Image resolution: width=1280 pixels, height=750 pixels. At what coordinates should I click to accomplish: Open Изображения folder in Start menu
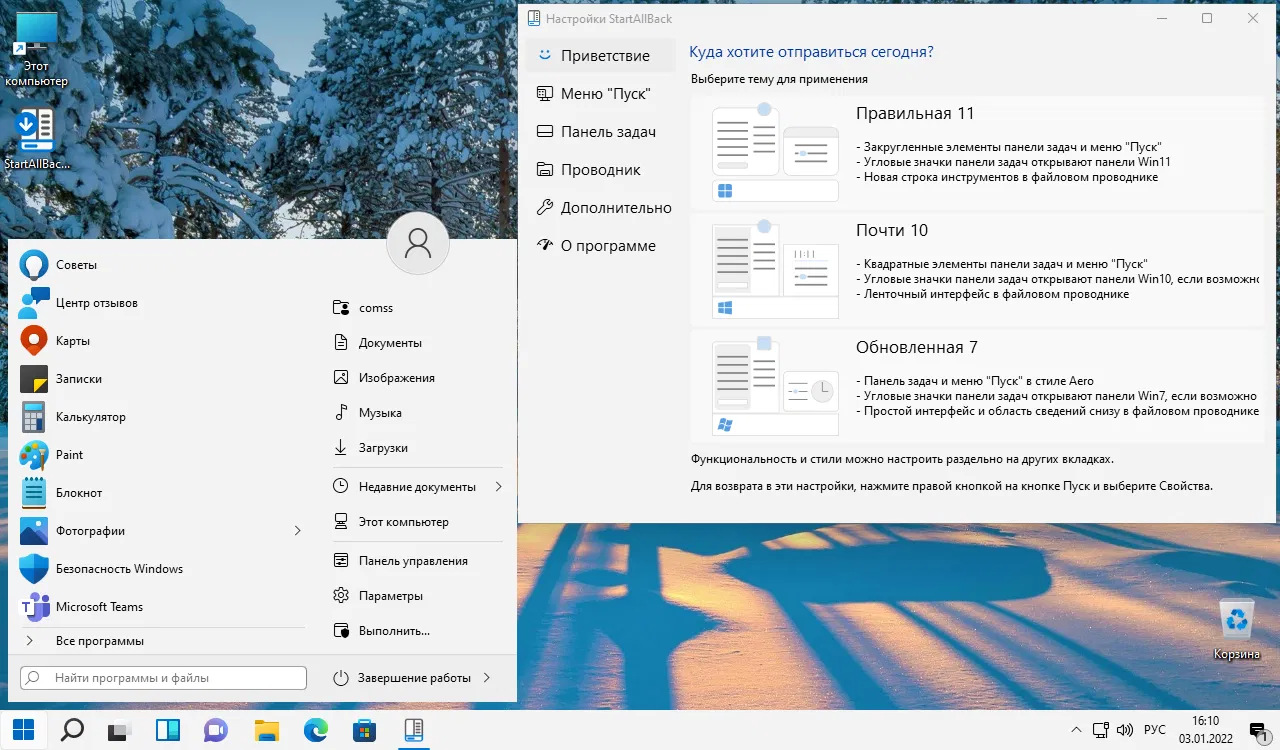[x=417, y=378]
